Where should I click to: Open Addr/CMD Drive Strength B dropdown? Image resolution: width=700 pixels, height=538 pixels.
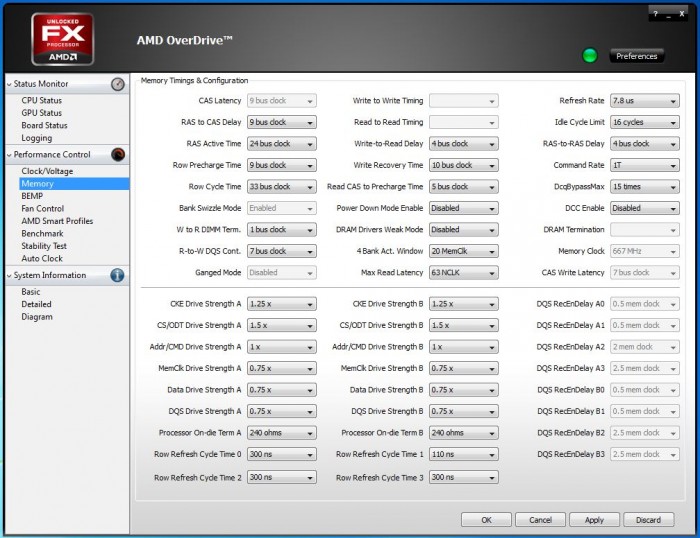point(463,347)
